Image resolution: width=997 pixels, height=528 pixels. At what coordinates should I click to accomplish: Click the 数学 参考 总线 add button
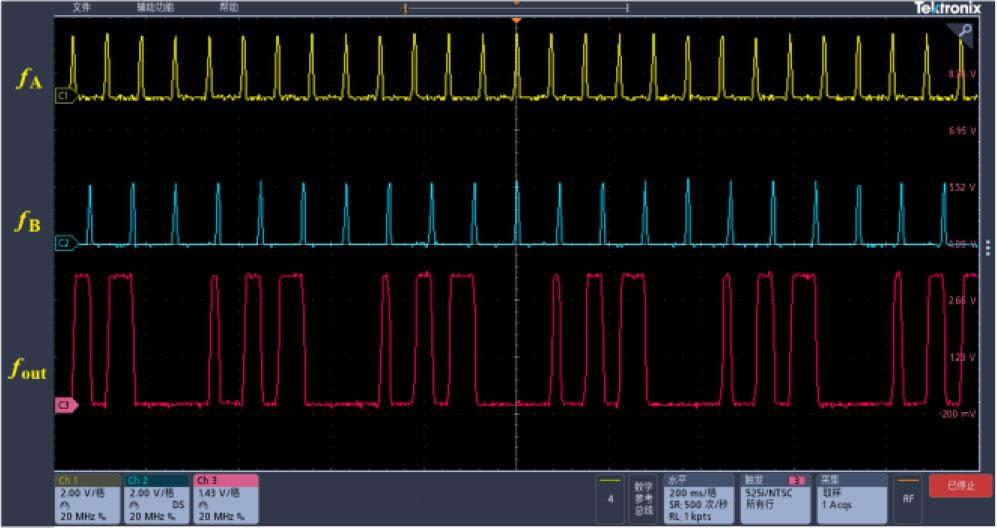point(643,498)
